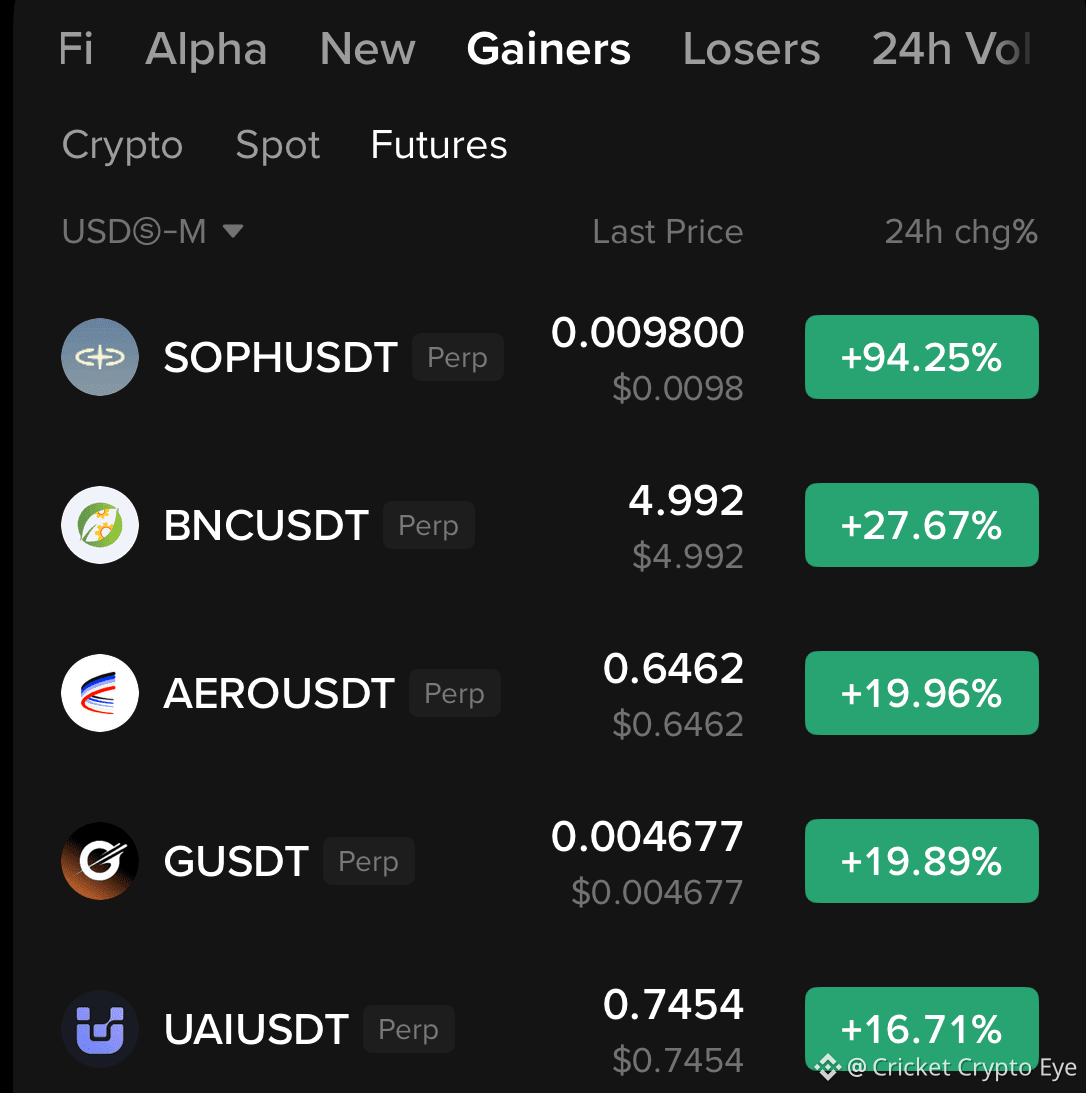Sort by the 24h chg% column
Viewport: 1086px width, 1093px height.
[x=961, y=231]
